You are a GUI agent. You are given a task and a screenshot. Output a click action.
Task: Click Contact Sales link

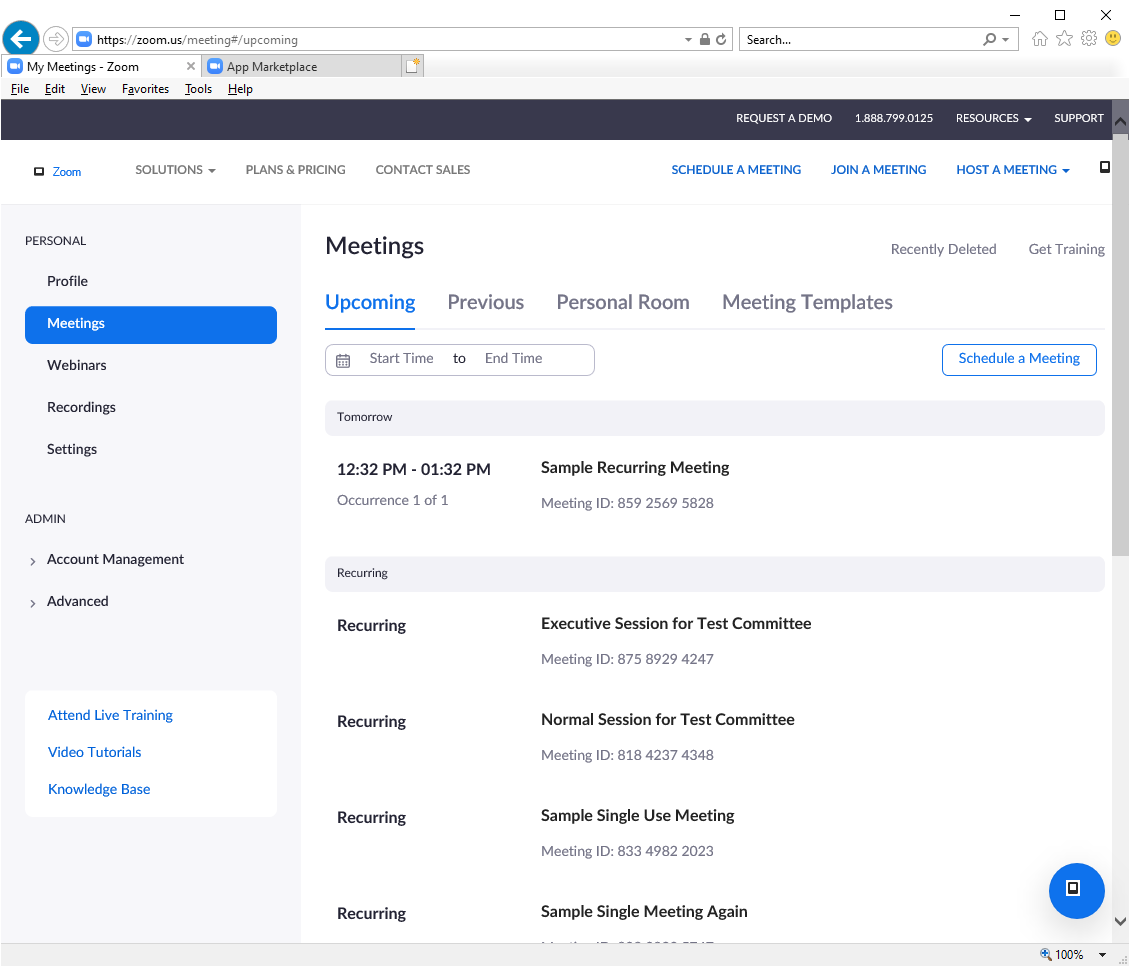(x=422, y=170)
